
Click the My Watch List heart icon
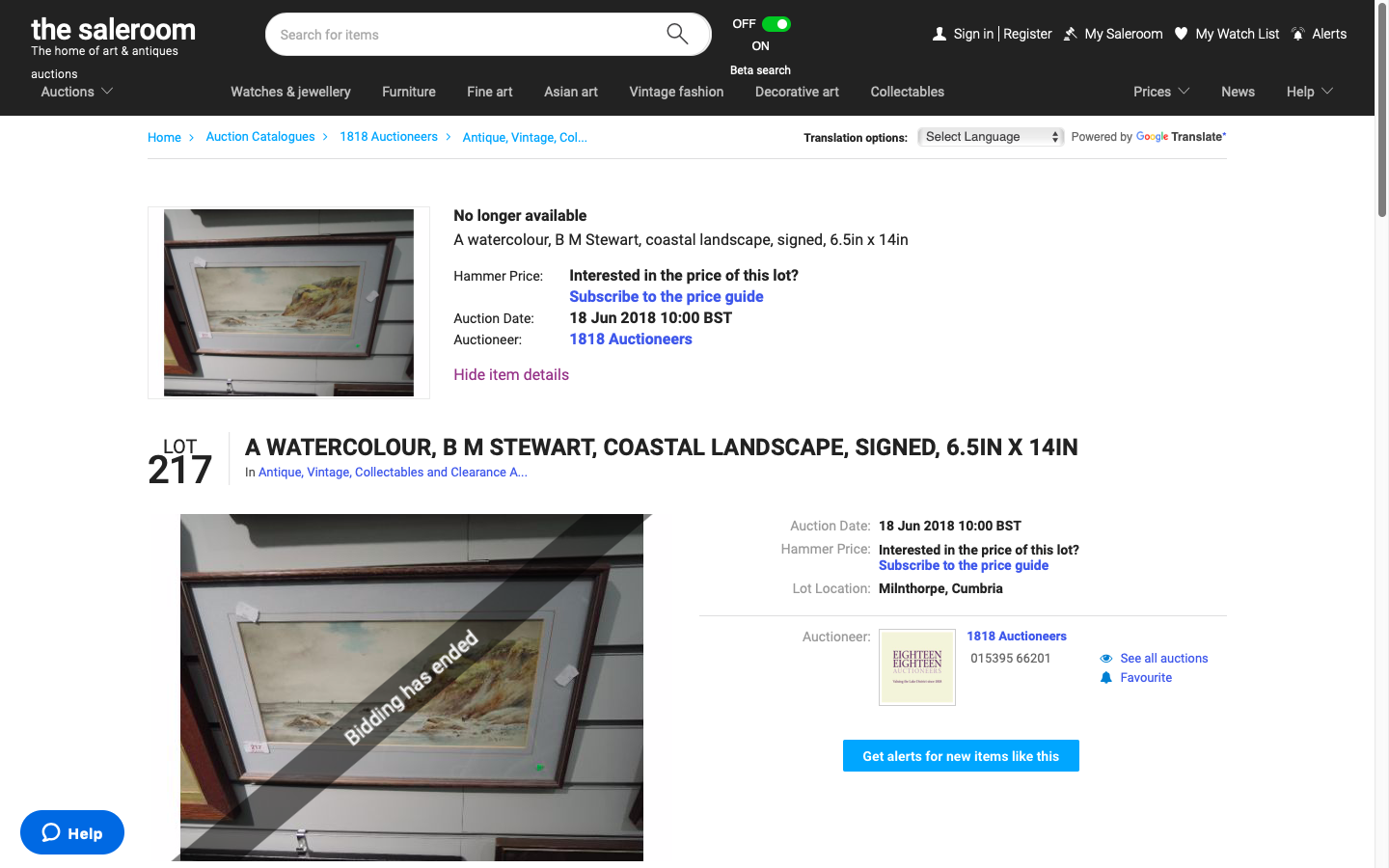[x=1181, y=34]
